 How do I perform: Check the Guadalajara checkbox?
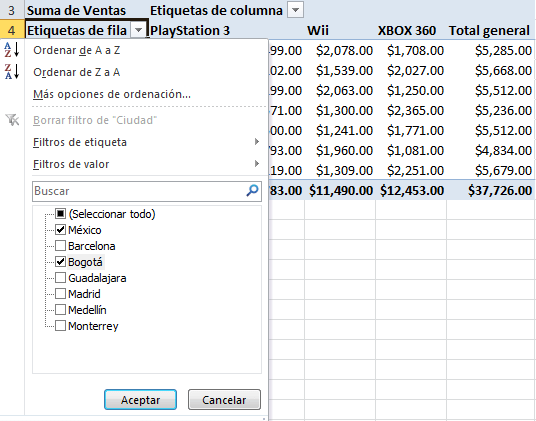tap(60, 278)
